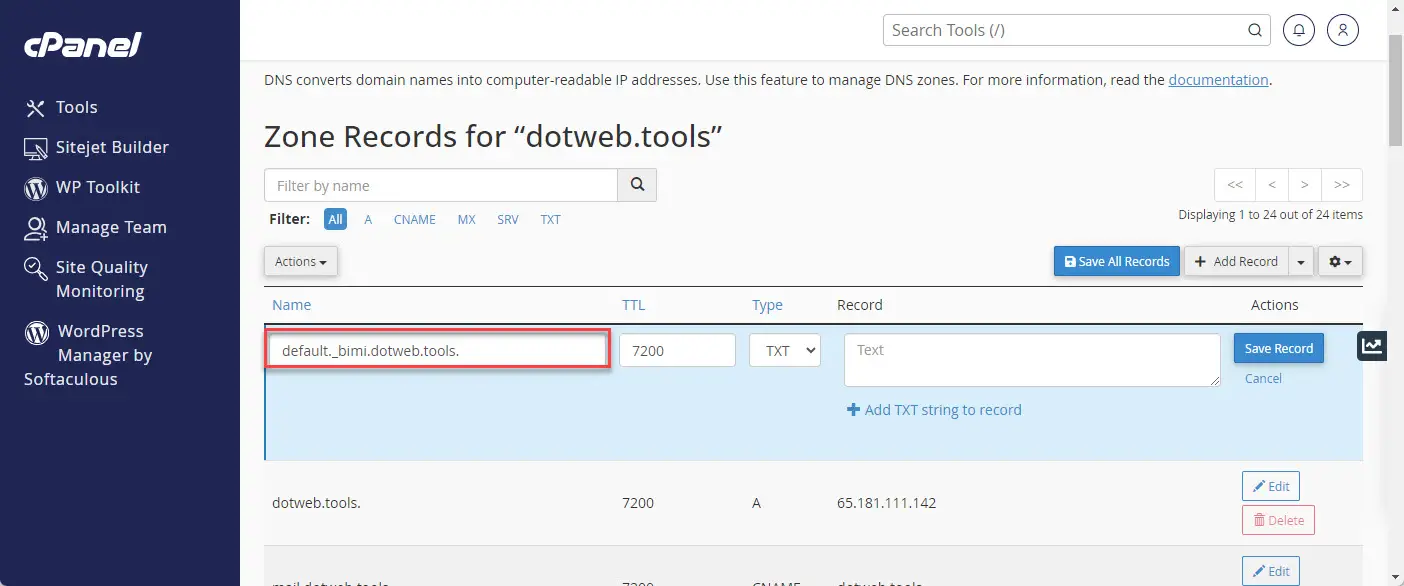Open the documentation link
The image size is (1404, 586).
(x=1218, y=80)
